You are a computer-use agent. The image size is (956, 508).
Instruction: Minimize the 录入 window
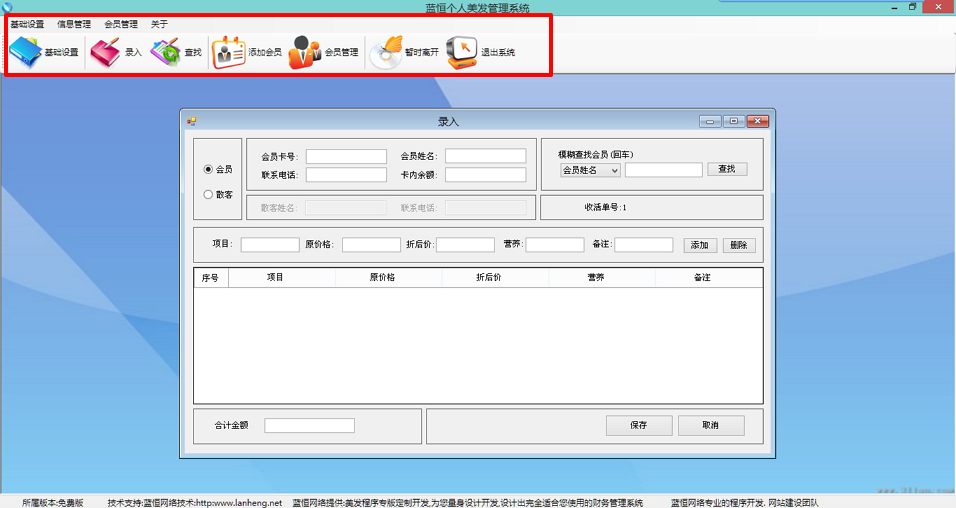click(710, 121)
